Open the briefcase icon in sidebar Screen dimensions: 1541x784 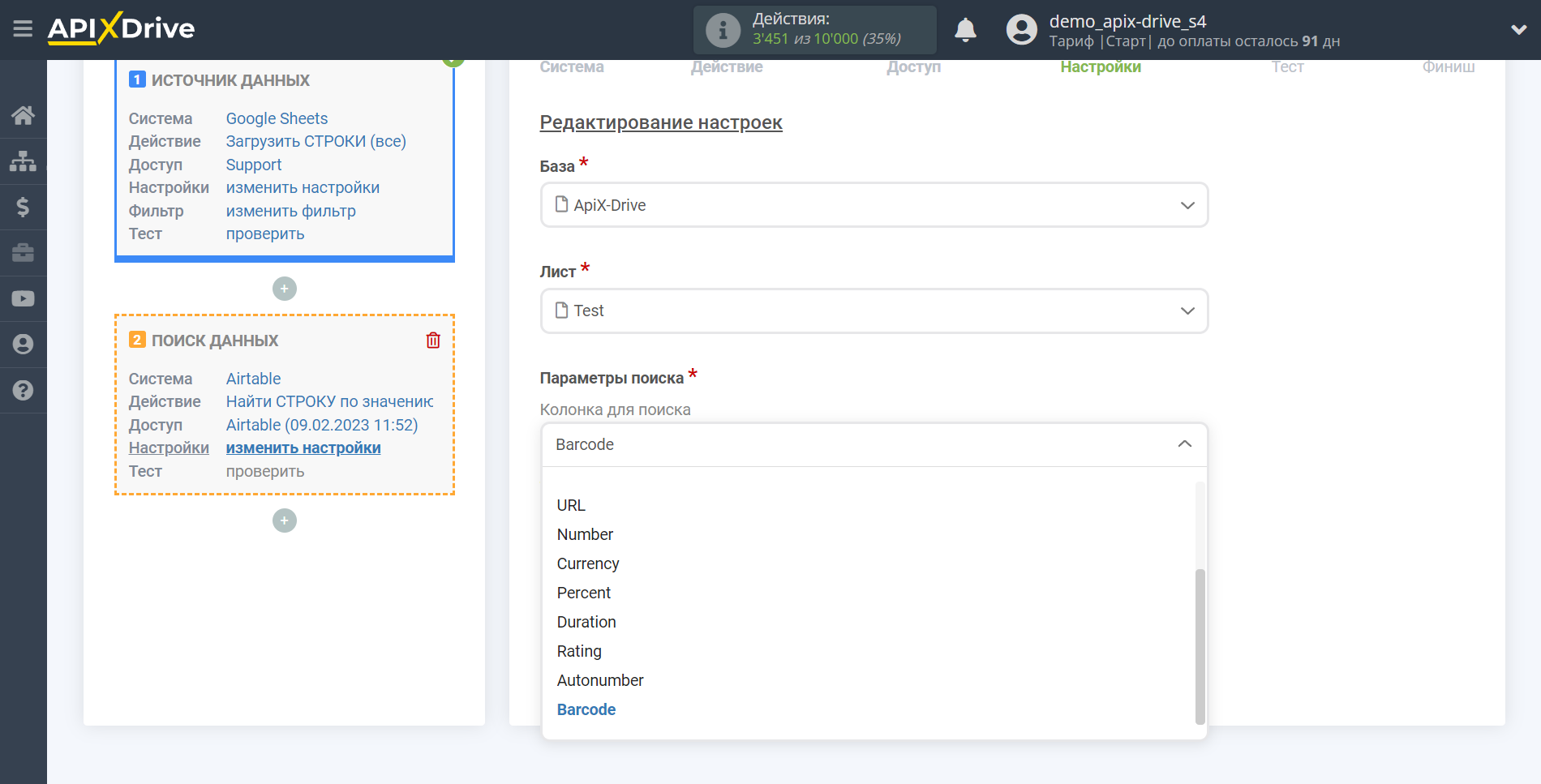(x=23, y=253)
